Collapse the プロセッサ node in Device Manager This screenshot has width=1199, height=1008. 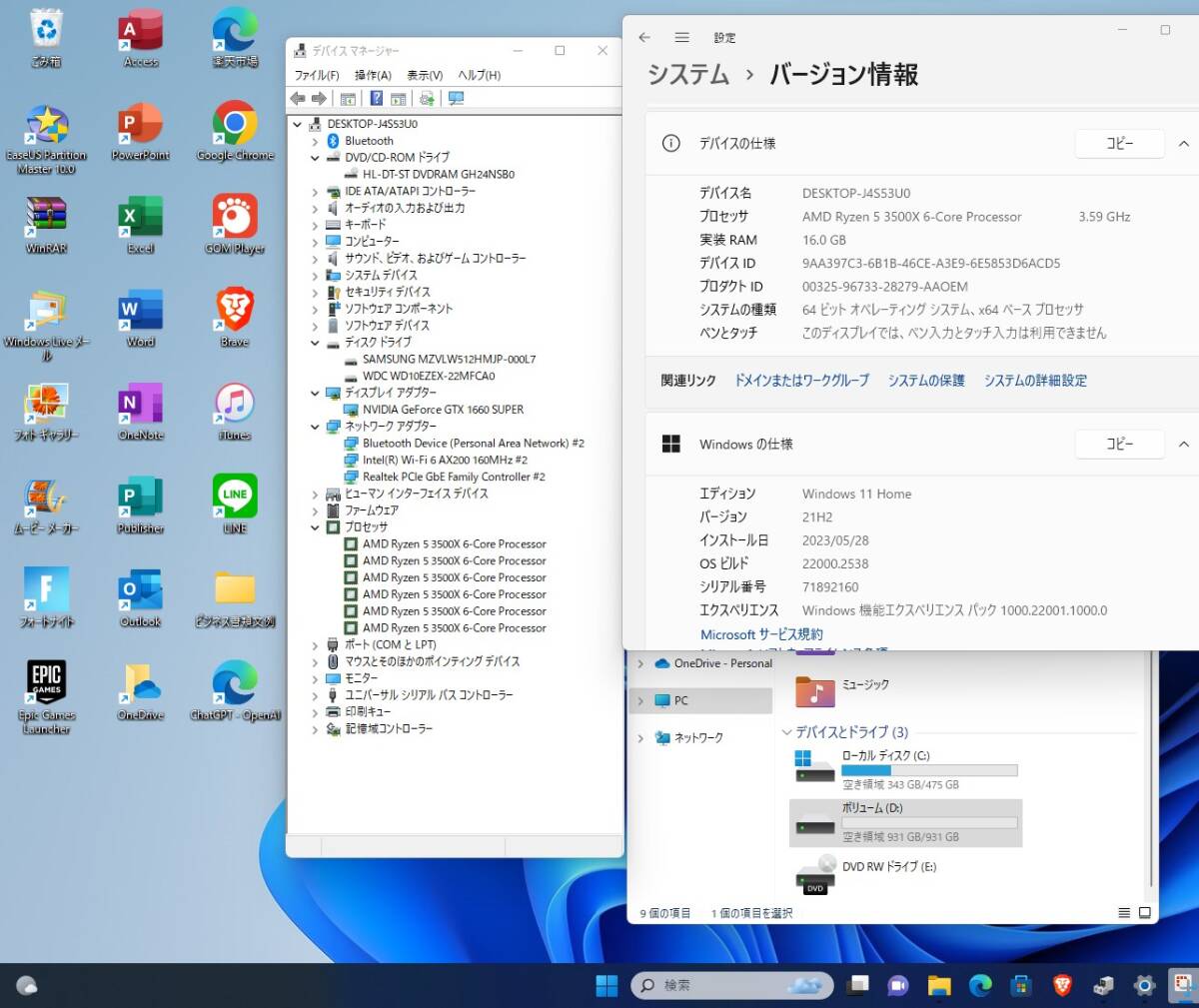point(315,527)
